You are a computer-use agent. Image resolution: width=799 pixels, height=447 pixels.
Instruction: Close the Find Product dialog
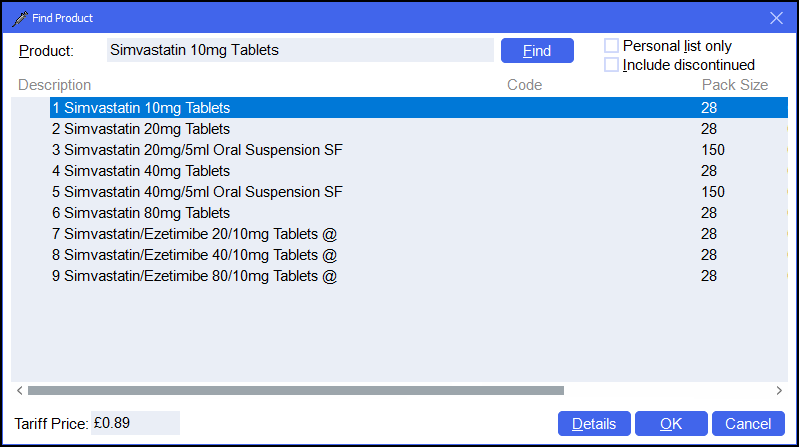coord(776,17)
